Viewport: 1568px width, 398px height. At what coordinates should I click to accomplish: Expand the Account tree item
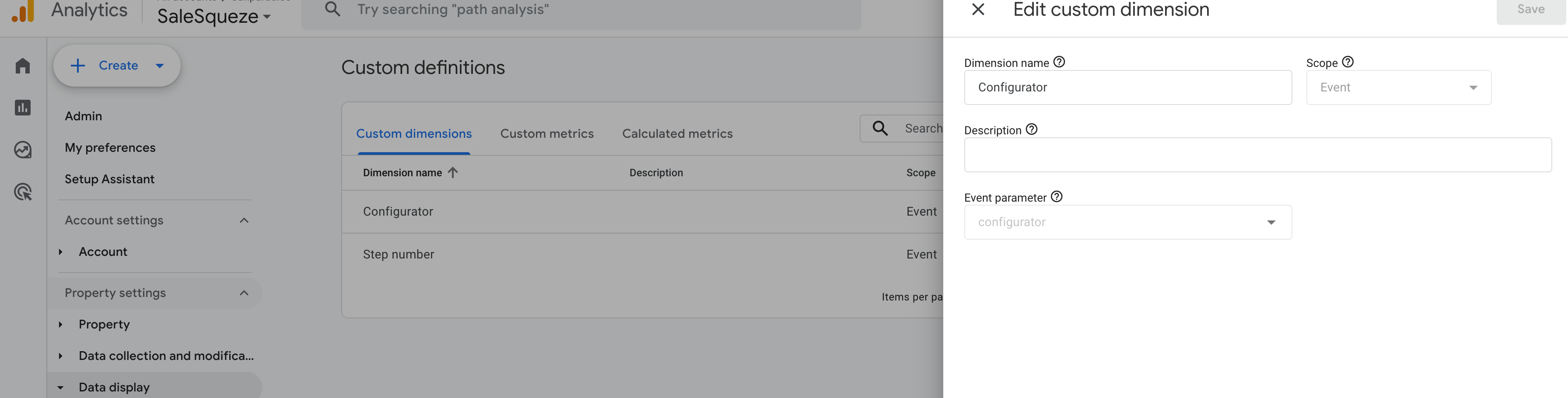pos(60,252)
